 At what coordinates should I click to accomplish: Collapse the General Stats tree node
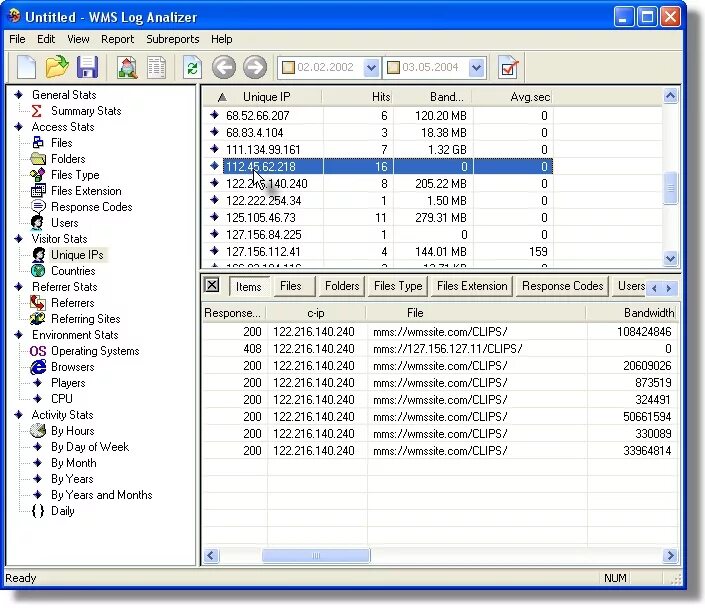19,95
